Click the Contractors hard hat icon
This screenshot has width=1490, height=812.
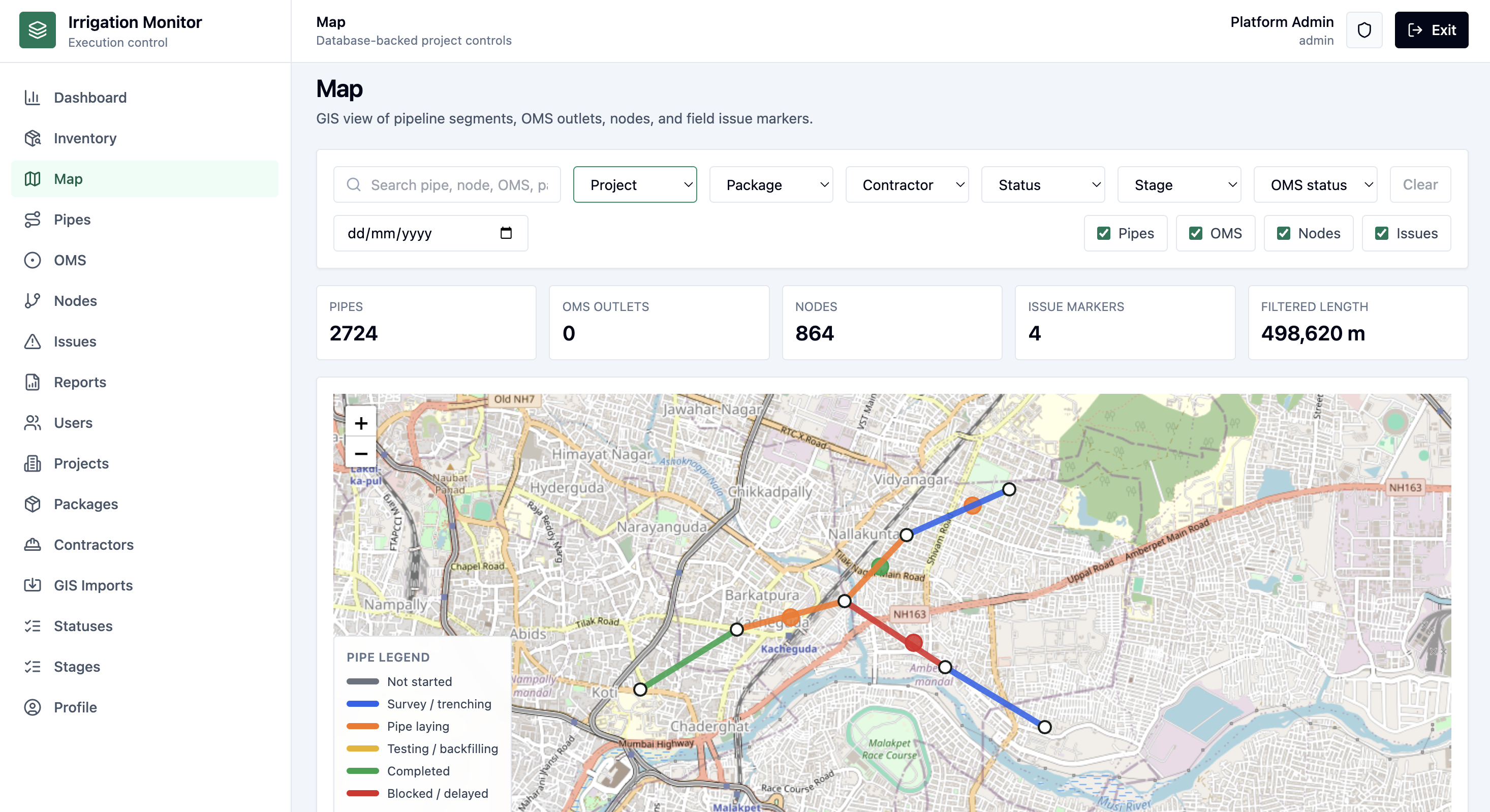(33, 544)
